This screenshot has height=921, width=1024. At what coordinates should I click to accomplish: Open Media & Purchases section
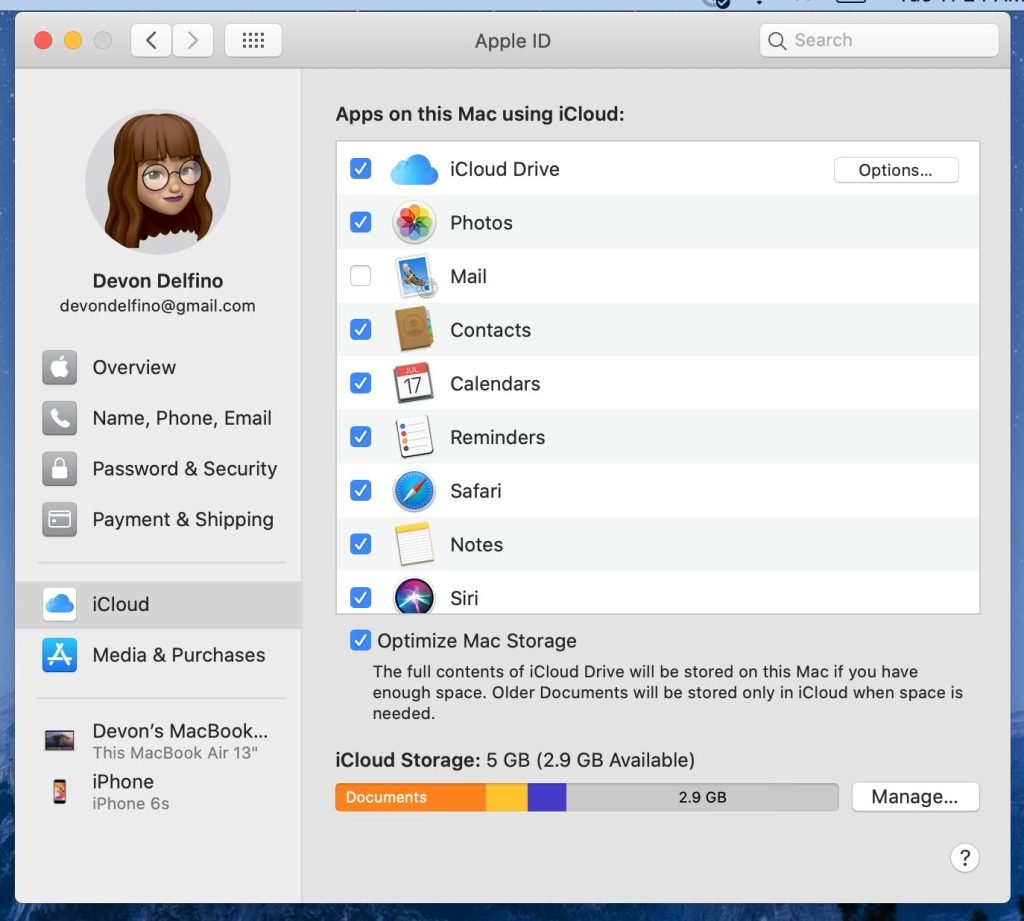158,654
